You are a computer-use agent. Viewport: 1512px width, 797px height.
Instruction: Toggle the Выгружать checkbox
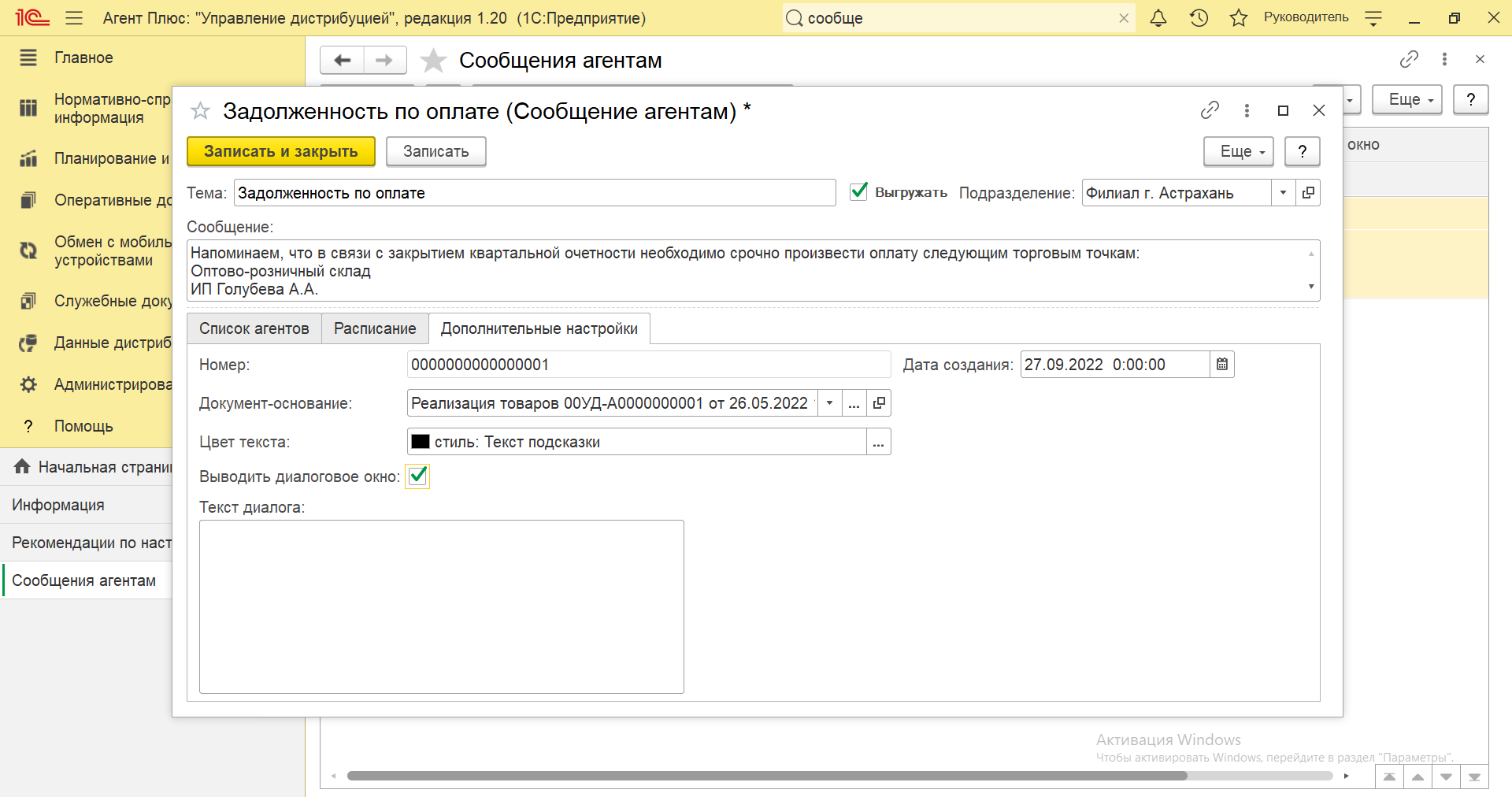858,191
